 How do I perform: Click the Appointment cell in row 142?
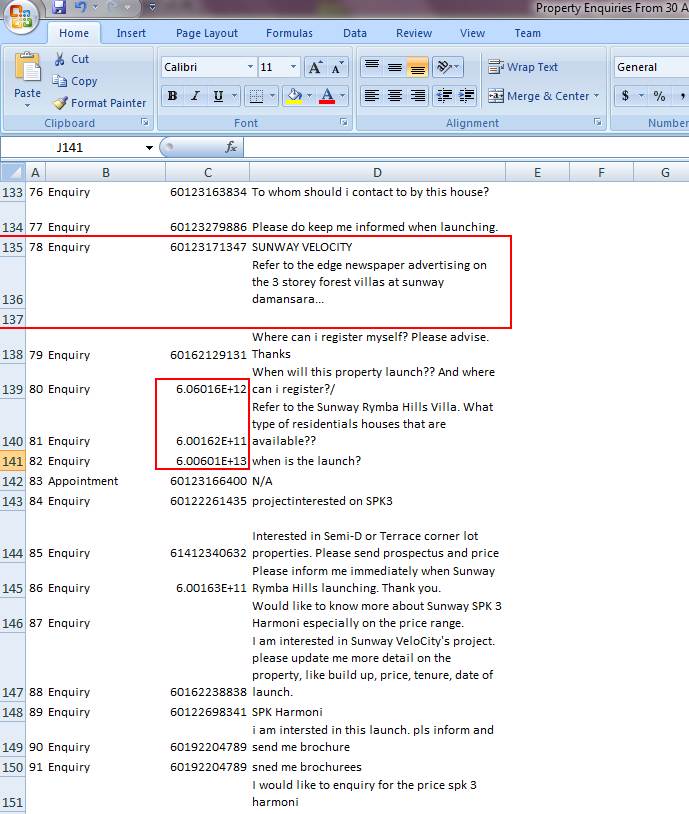coord(106,481)
